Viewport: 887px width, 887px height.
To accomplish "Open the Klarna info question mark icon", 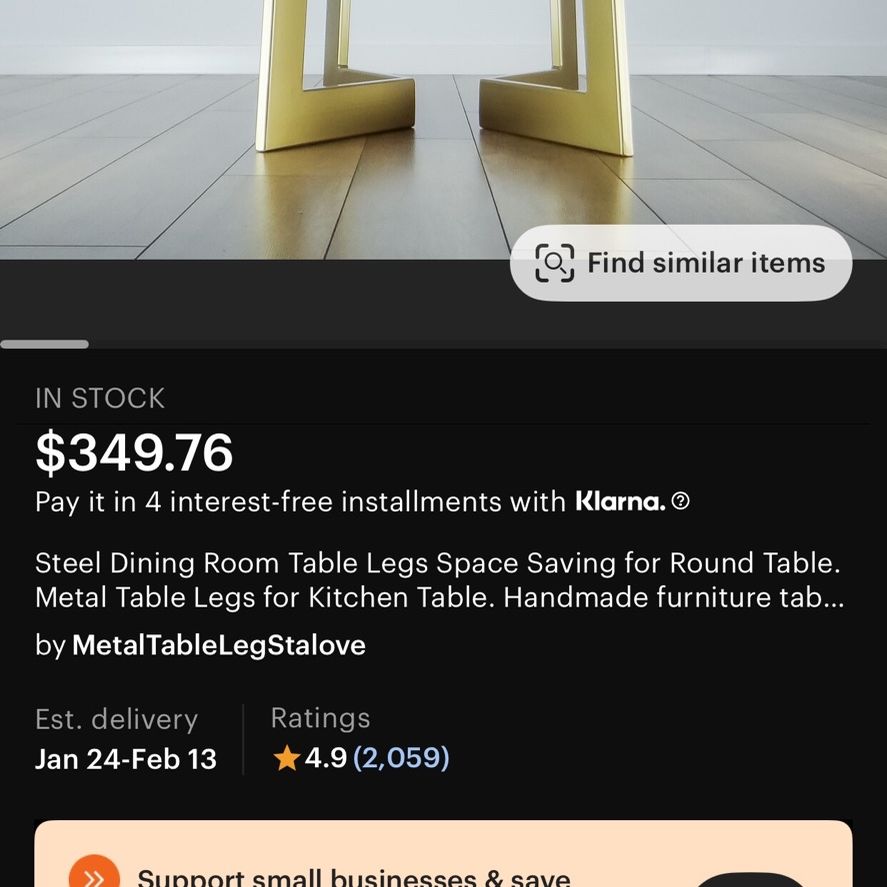I will 681,501.
